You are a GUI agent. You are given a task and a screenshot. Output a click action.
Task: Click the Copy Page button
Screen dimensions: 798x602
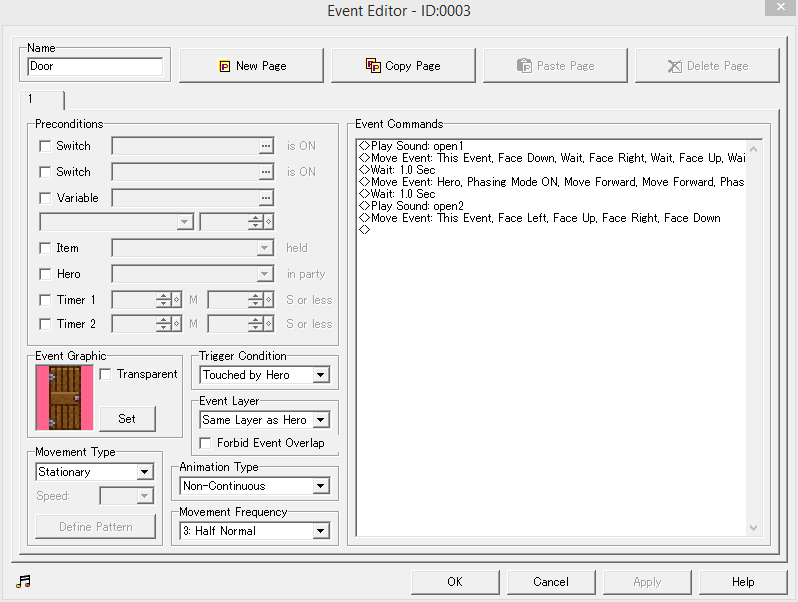point(403,66)
